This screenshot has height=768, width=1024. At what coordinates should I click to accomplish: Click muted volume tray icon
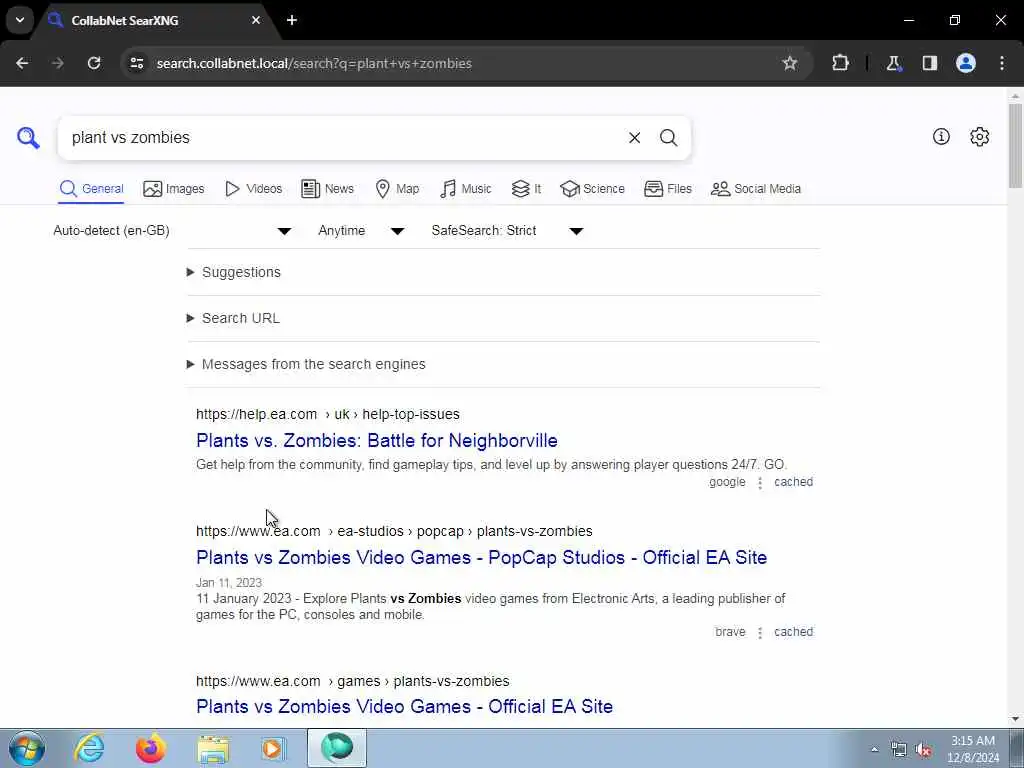pos(923,750)
